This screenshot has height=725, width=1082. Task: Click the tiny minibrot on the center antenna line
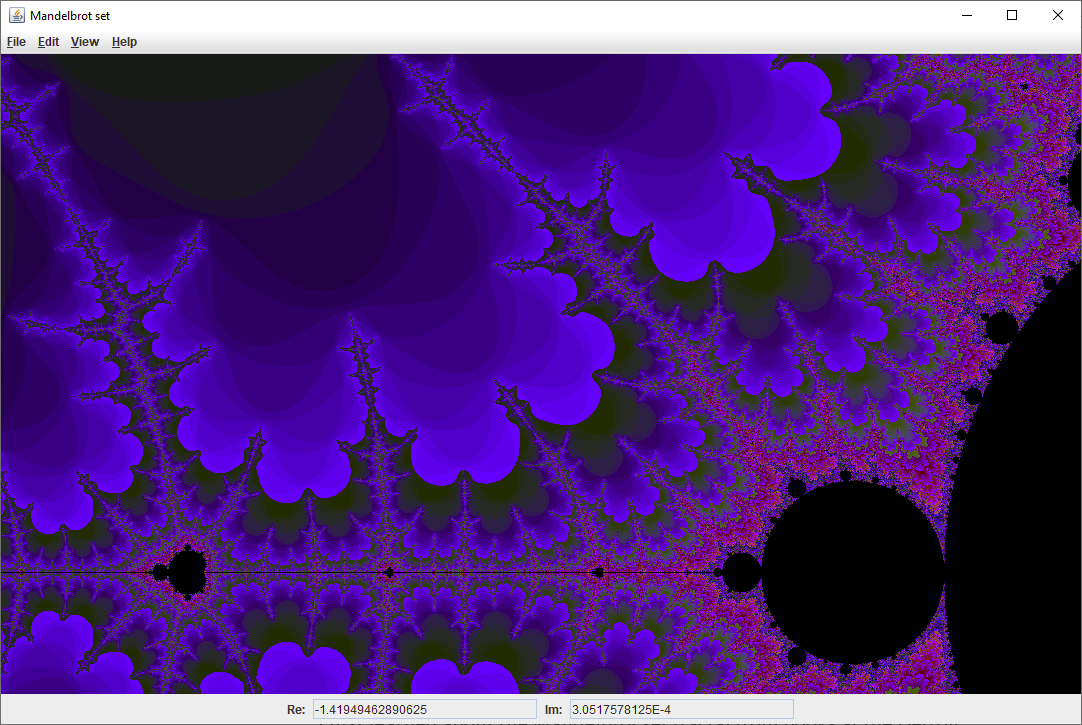point(389,572)
